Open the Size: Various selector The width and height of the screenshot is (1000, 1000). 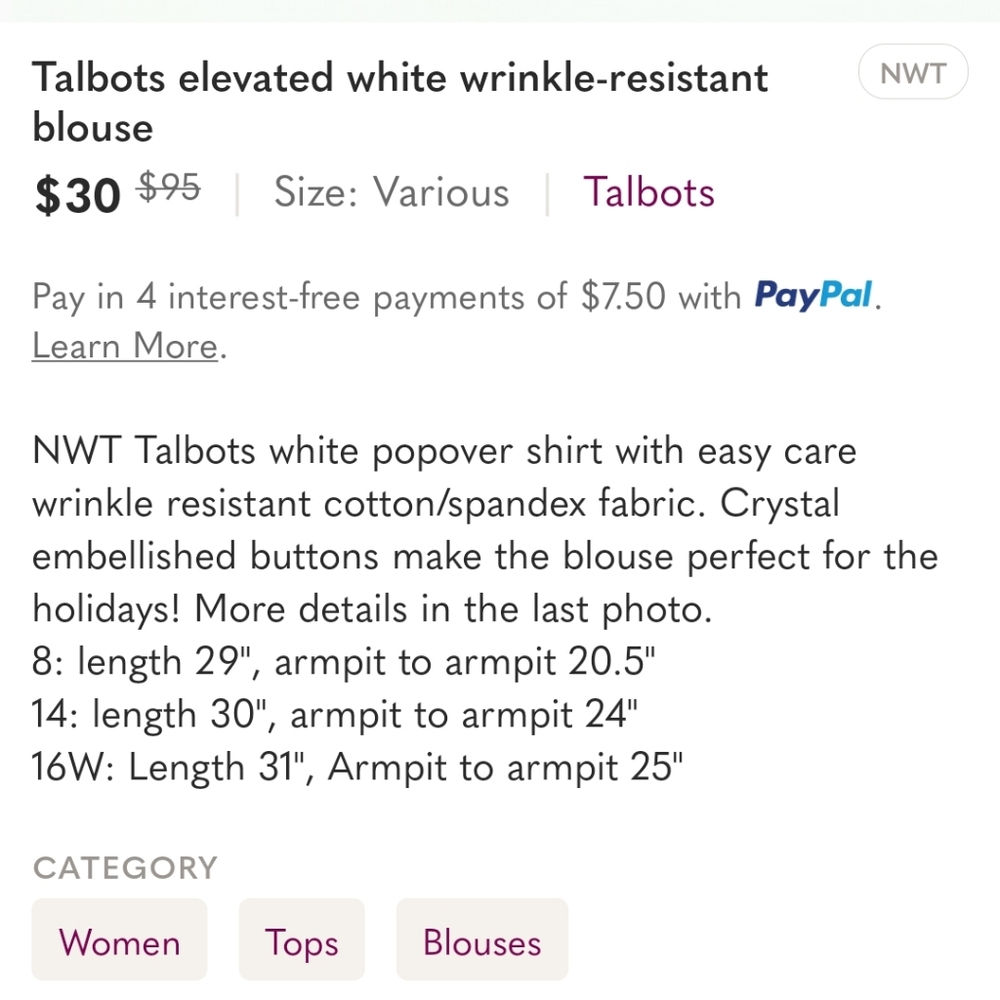pyautogui.click(x=391, y=192)
